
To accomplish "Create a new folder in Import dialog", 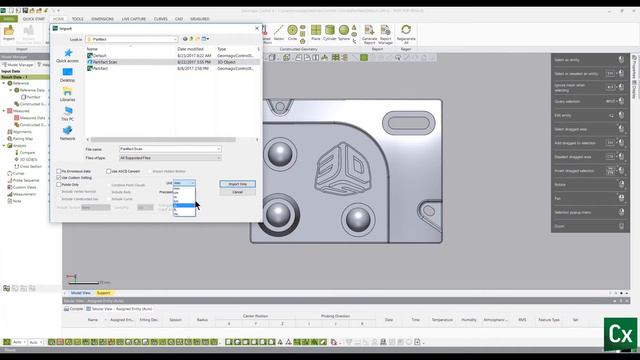I will (197, 39).
